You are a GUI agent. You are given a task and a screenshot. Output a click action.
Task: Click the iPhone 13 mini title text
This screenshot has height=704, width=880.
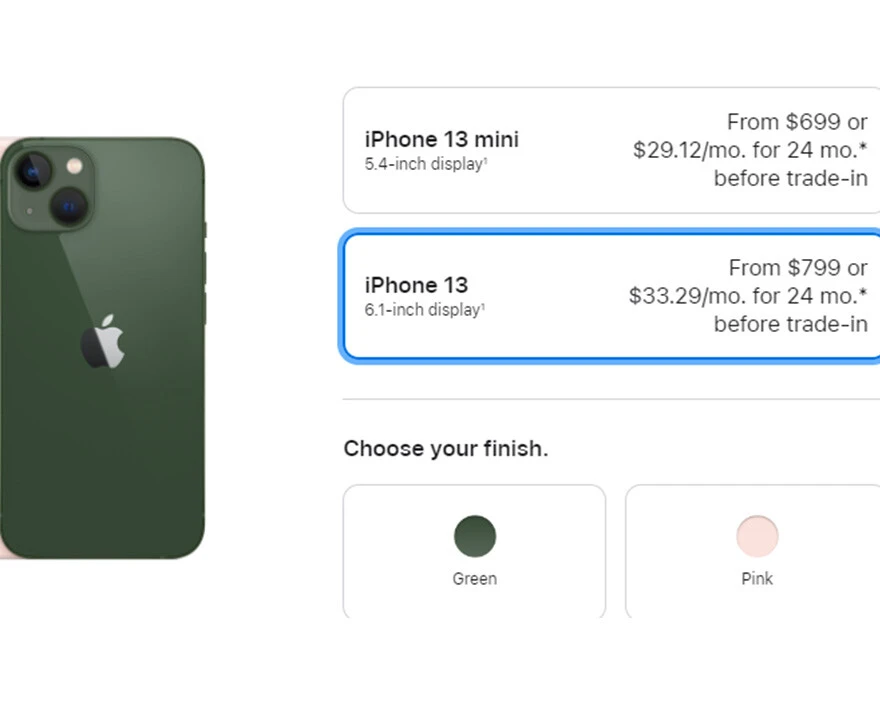(x=440, y=139)
